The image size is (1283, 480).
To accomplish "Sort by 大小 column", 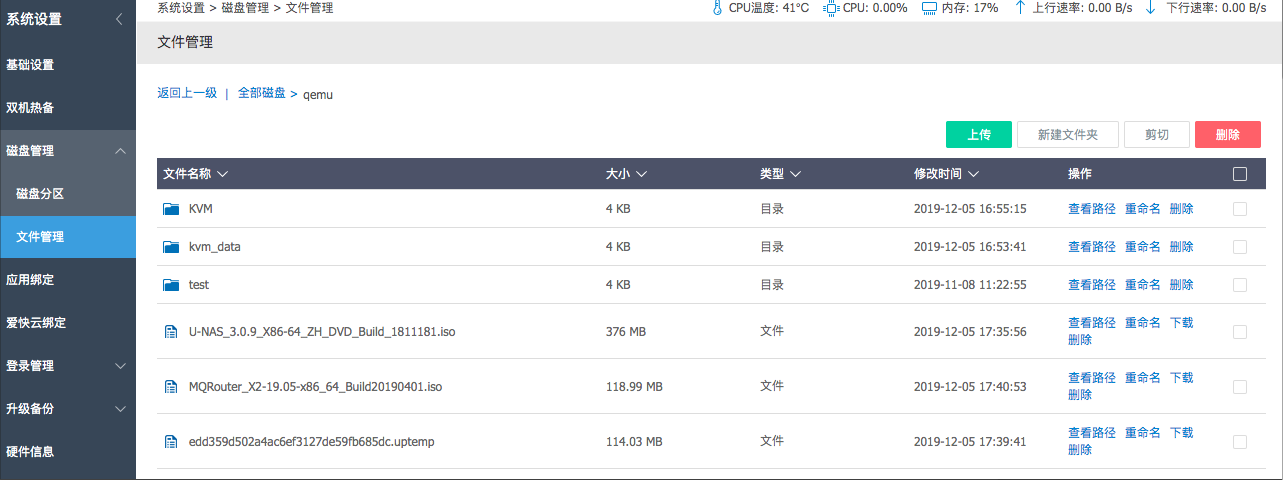I will coord(626,174).
